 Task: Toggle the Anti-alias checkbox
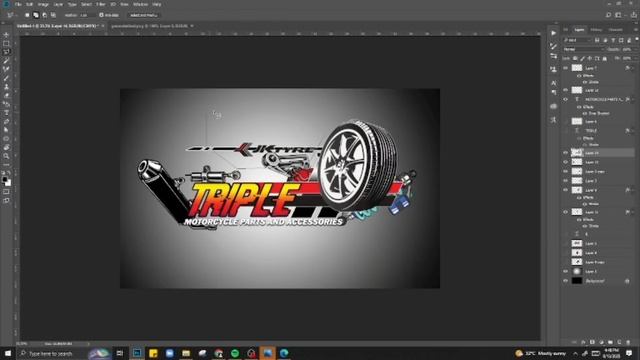[101, 15]
